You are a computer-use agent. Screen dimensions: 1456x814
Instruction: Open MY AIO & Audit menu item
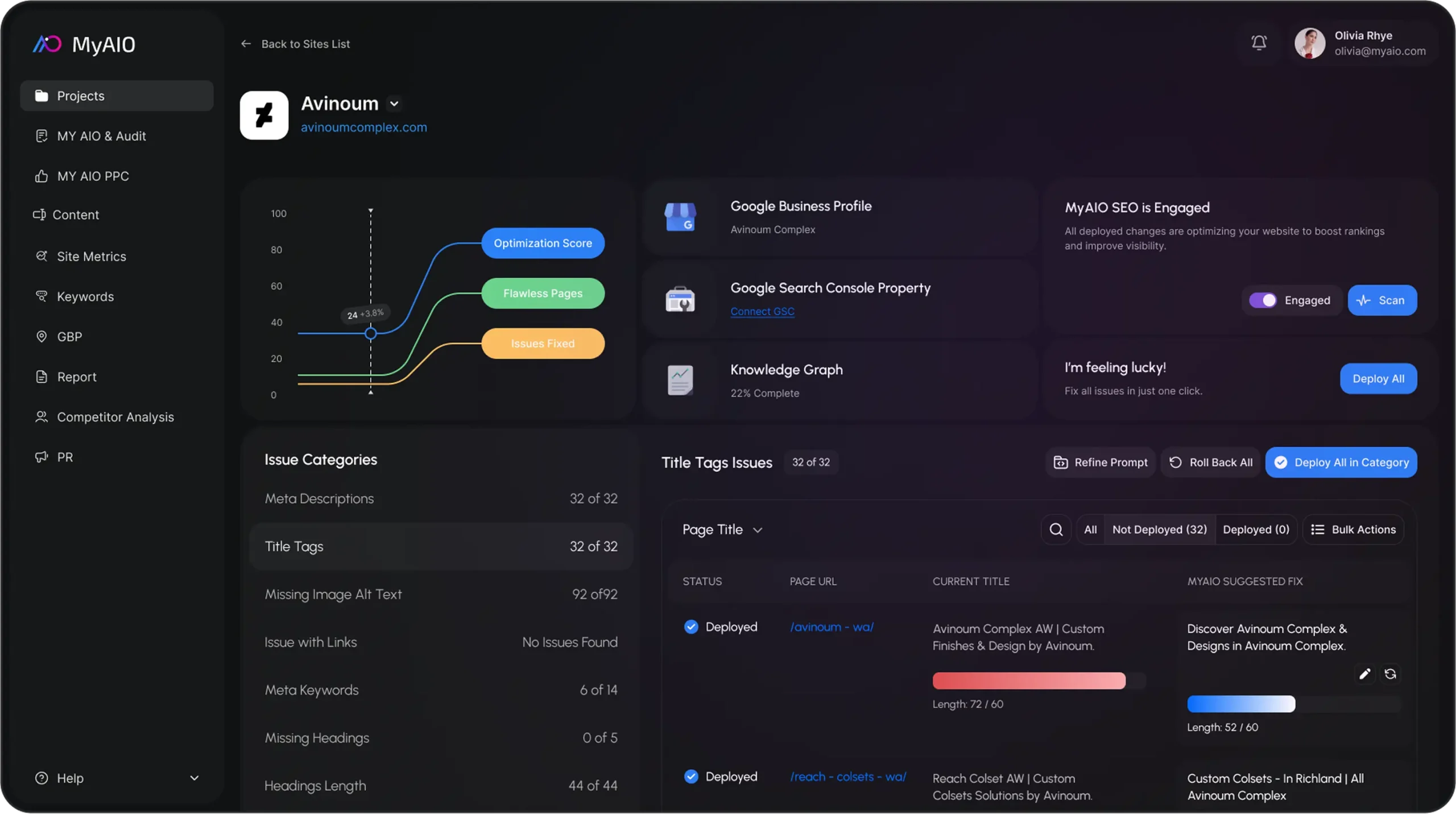pos(117,136)
